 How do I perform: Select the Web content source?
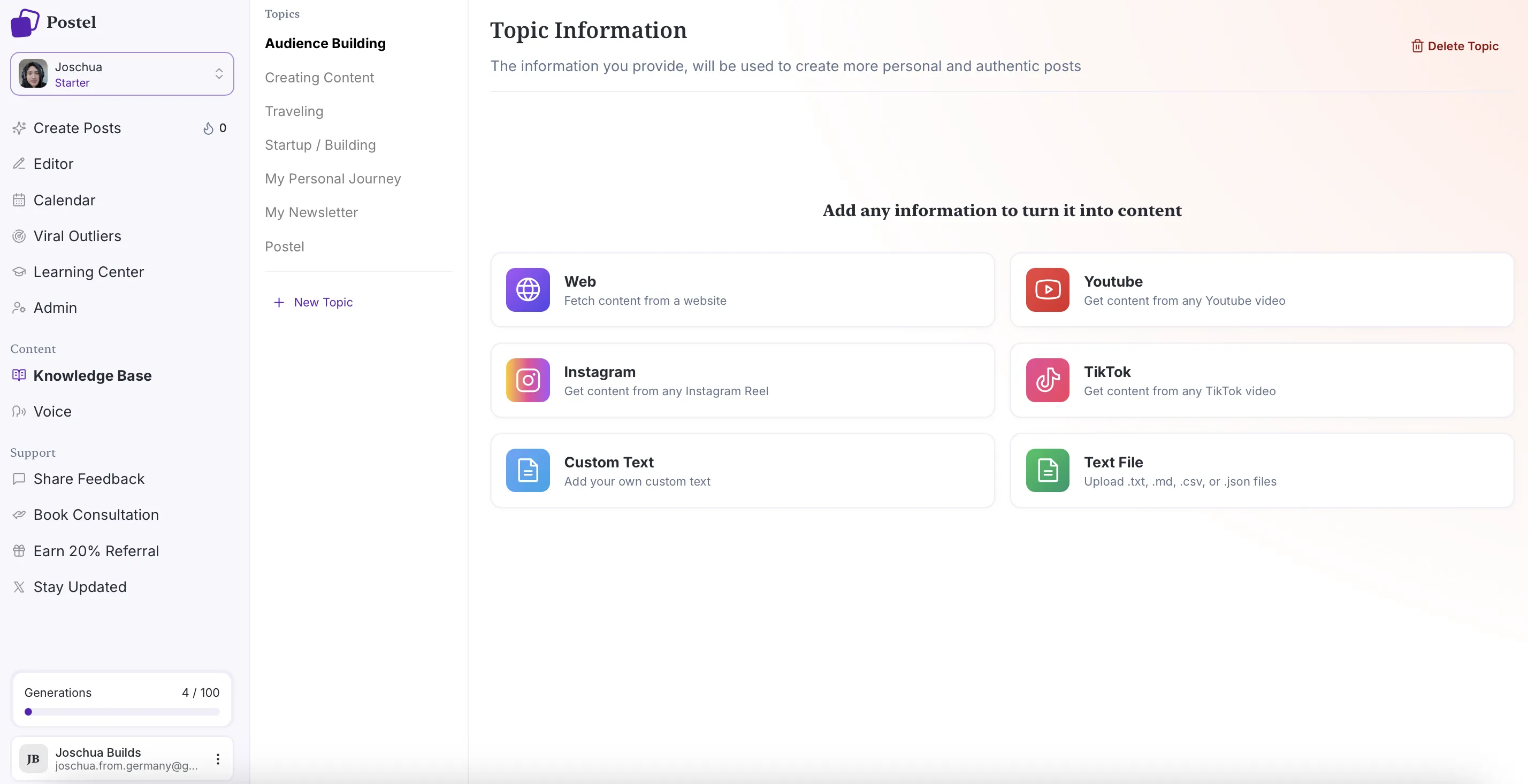pos(742,290)
